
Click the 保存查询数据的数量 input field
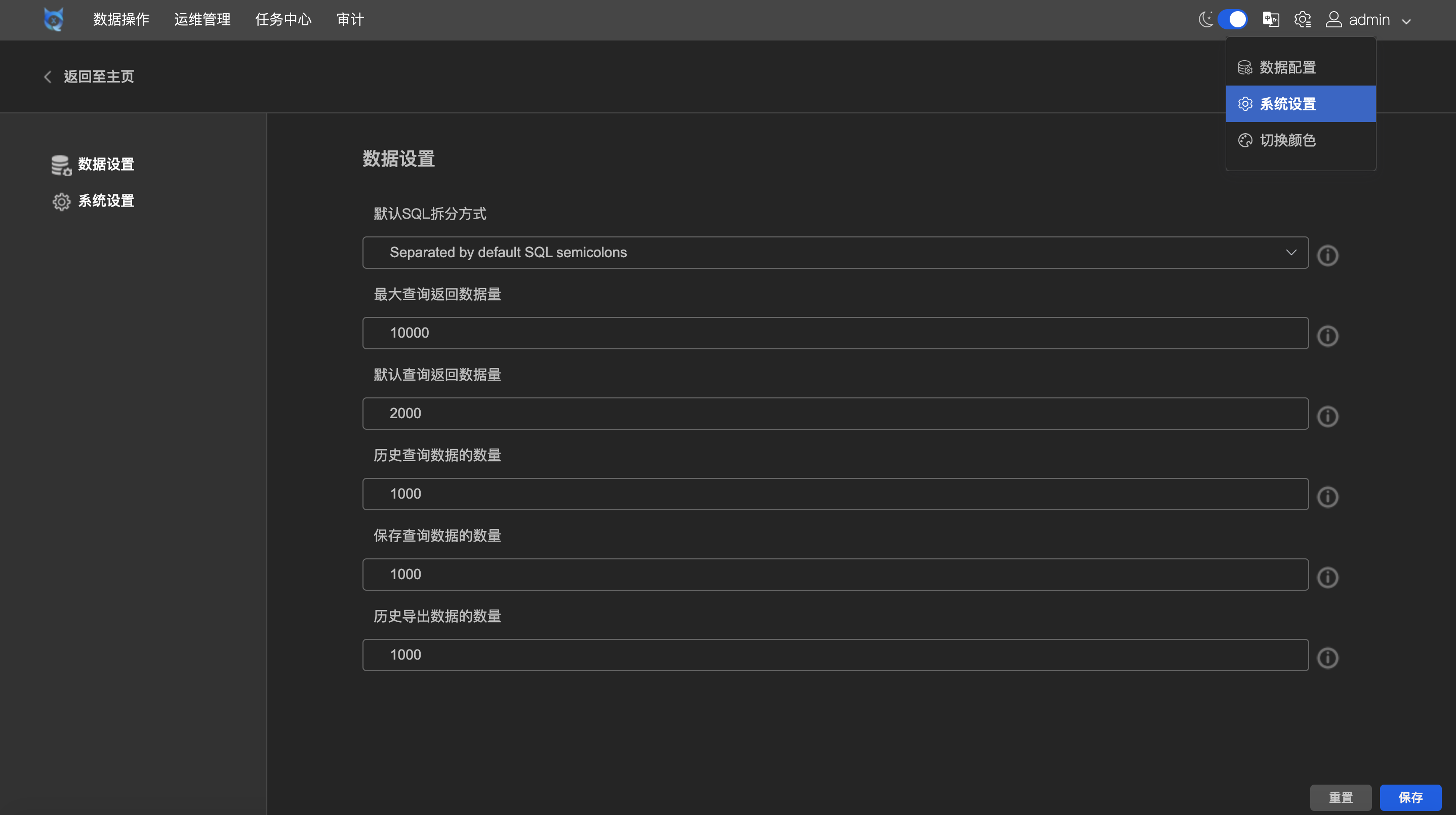[835, 574]
